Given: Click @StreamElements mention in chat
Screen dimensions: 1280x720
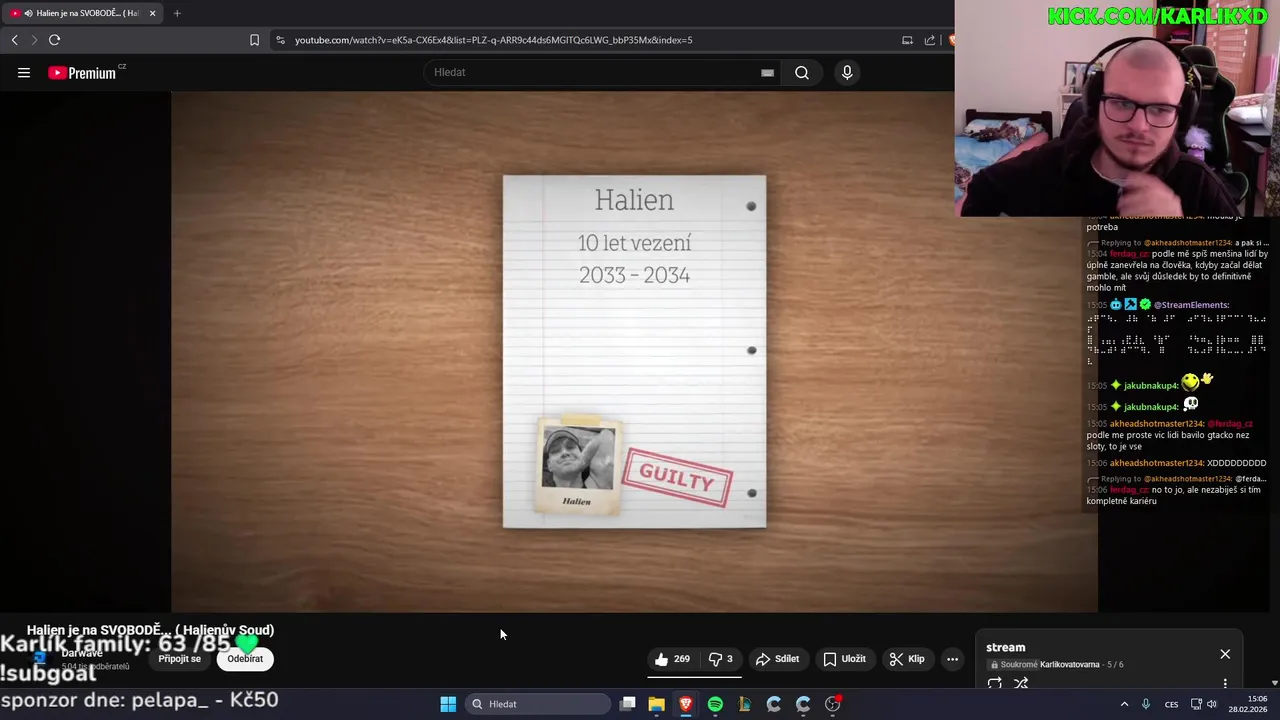Looking at the screenshot, I should 1191,305.
